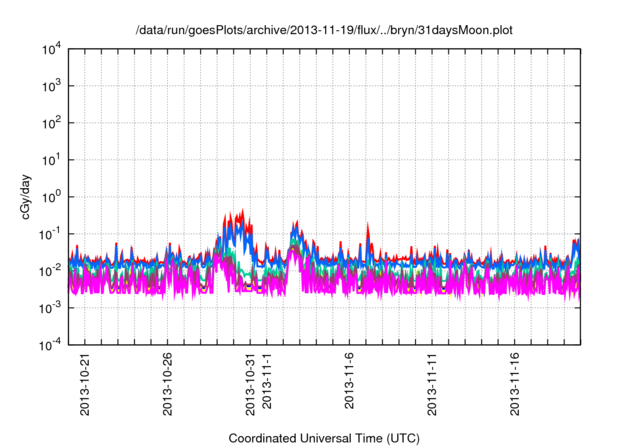The width and height of the screenshot is (640, 448).
Task: Click the 10^3 y-axis tick label
Action: coord(51,87)
